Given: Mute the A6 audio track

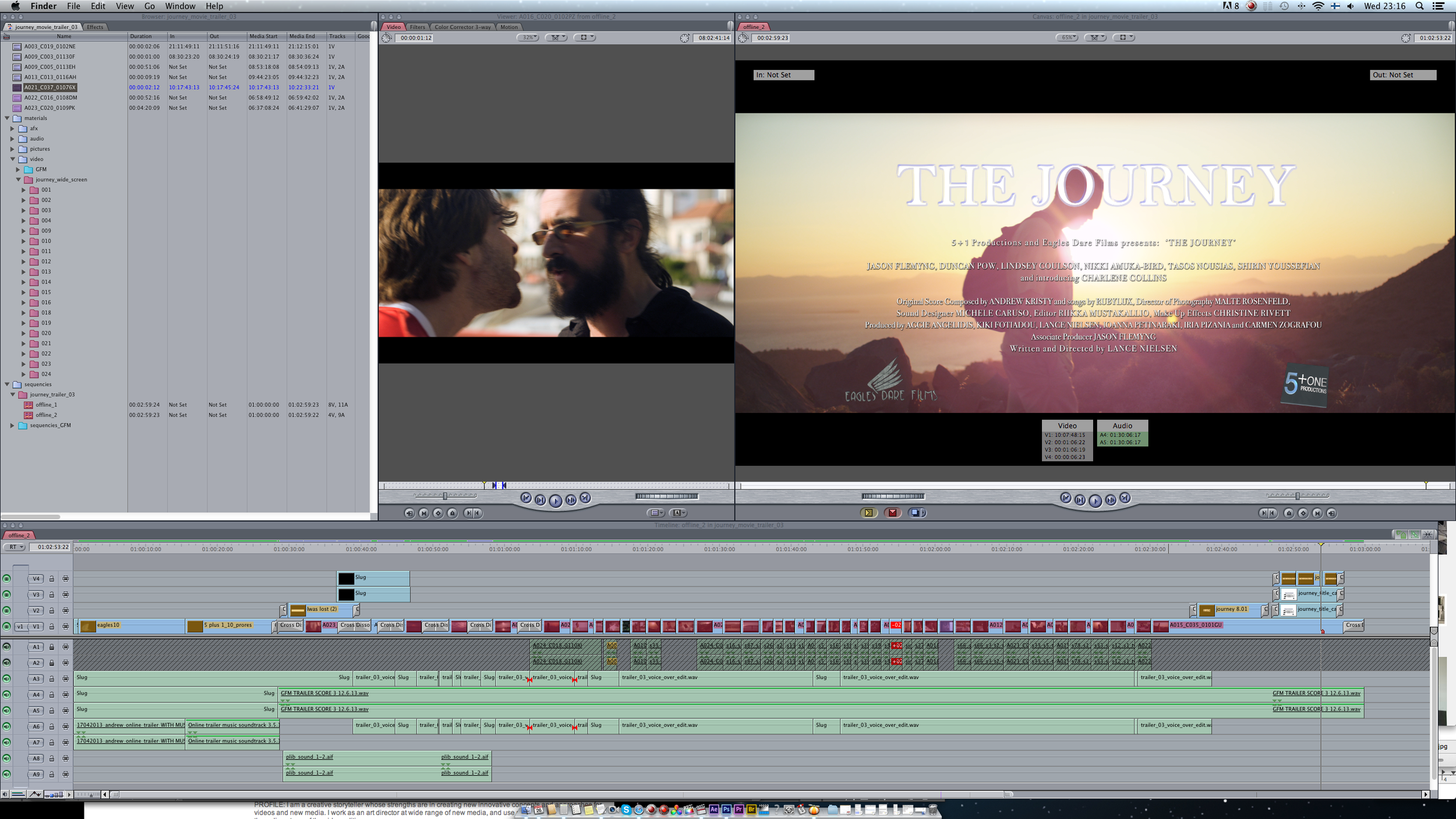Looking at the screenshot, I should coord(6,726).
